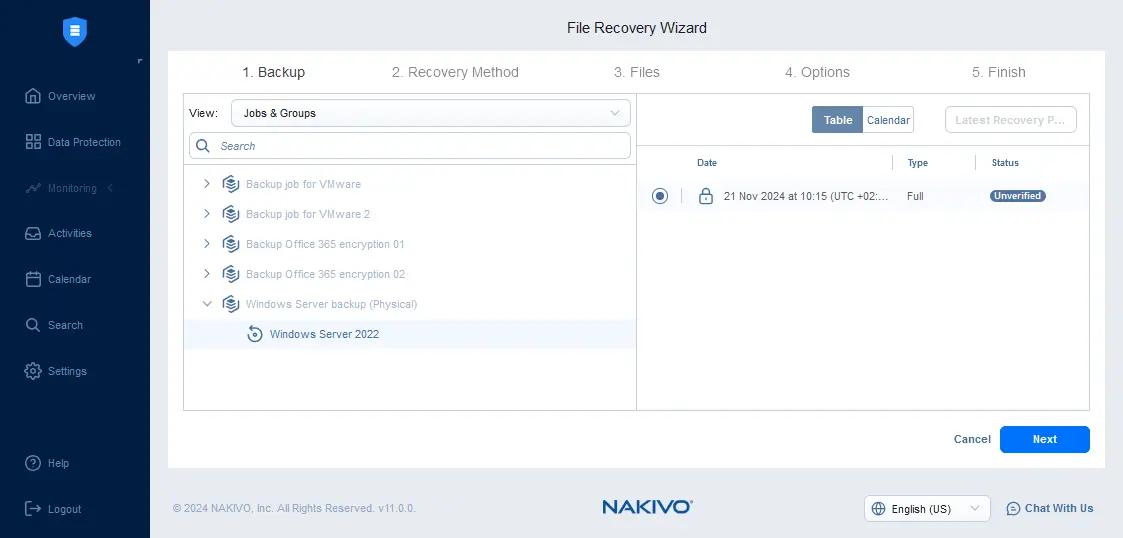Click the chat bubble icon
The width and height of the screenshot is (1123, 538).
coord(1013,509)
